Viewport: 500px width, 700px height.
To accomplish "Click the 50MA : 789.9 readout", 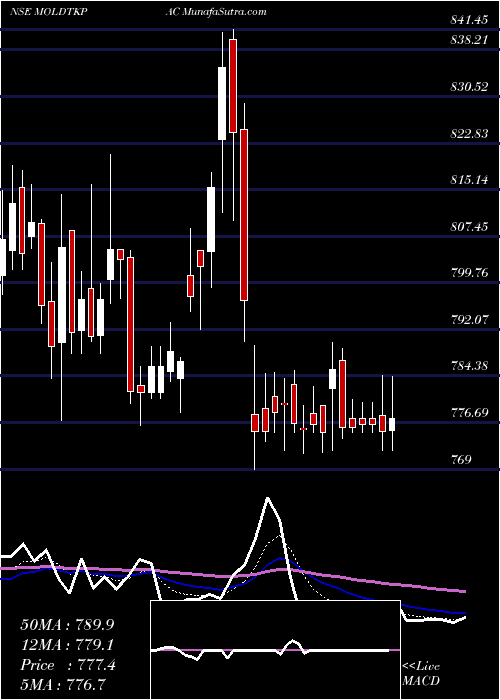I will (x=68, y=624).
